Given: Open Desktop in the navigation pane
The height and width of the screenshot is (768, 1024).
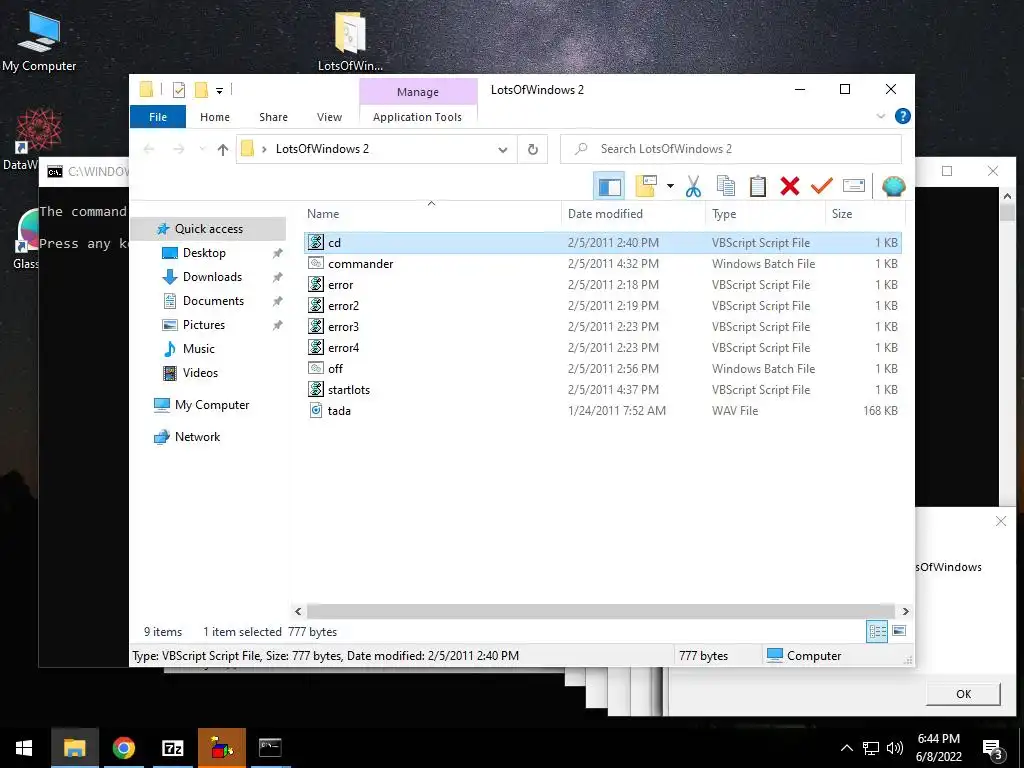Looking at the screenshot, I should tap(204, 253).
